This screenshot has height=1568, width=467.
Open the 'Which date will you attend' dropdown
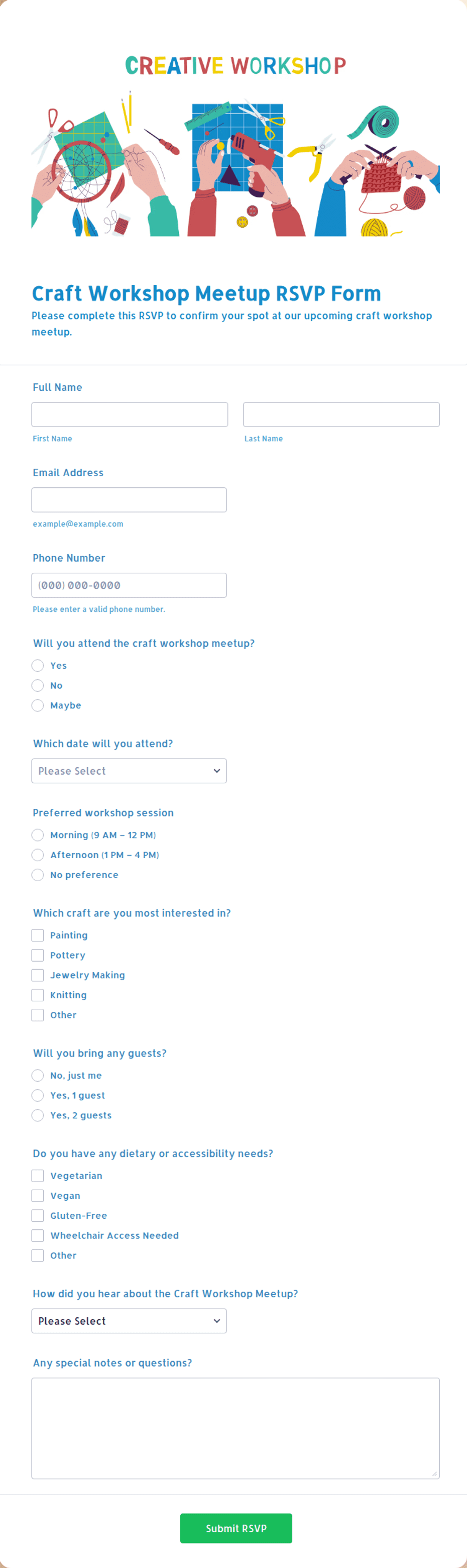click(129, 771)
